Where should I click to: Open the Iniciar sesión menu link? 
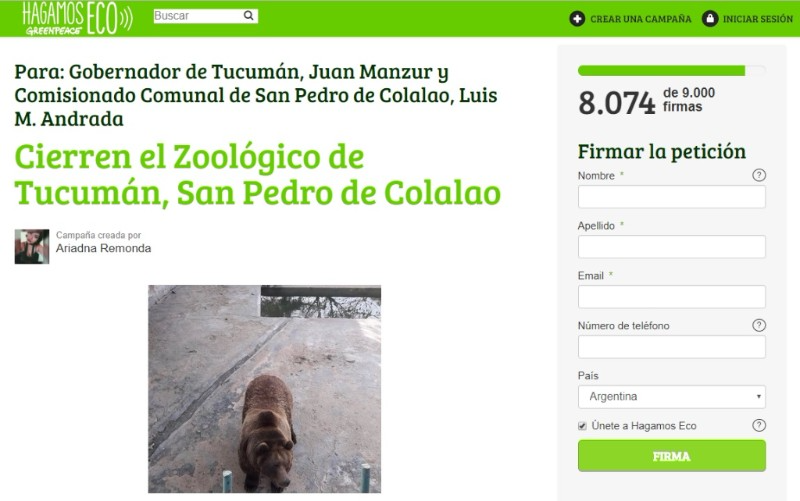tap(758, 19)
